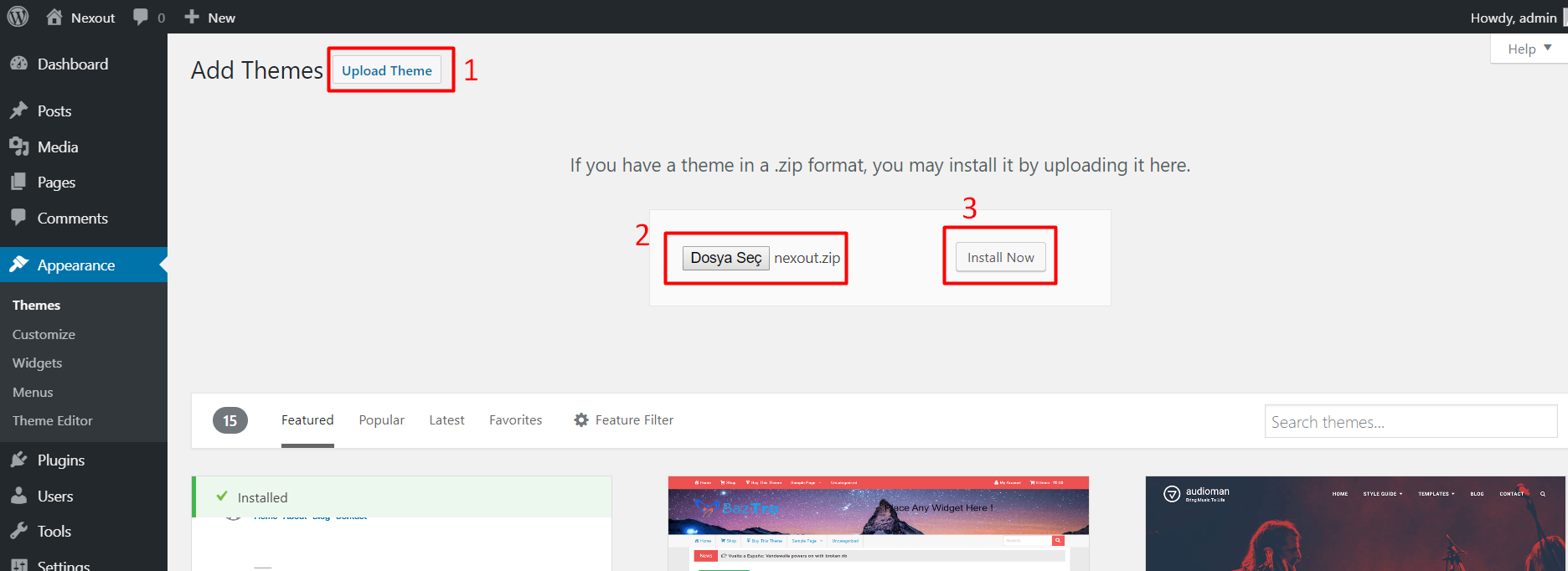This screenshot has width=1568, height=571.
Task: Select the Favorites tab
Action: click(515, 420)
